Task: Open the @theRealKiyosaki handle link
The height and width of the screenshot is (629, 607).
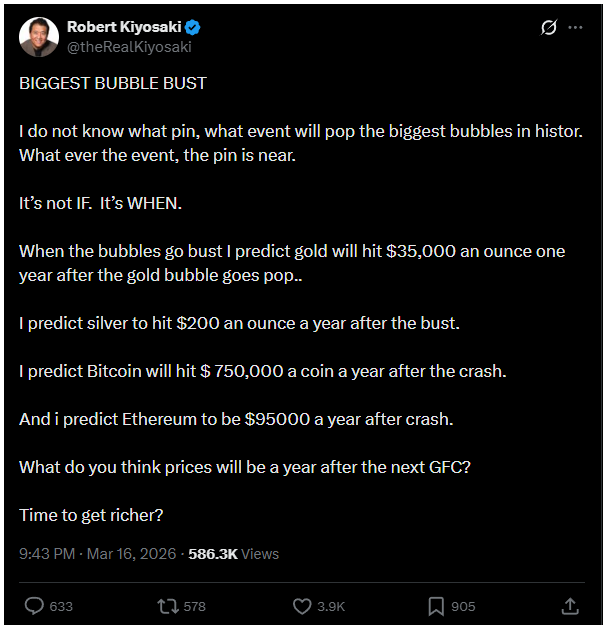Action: pos(128,46)
